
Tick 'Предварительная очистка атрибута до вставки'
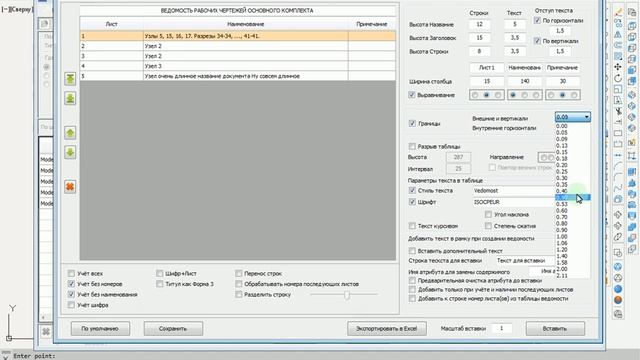412,280
